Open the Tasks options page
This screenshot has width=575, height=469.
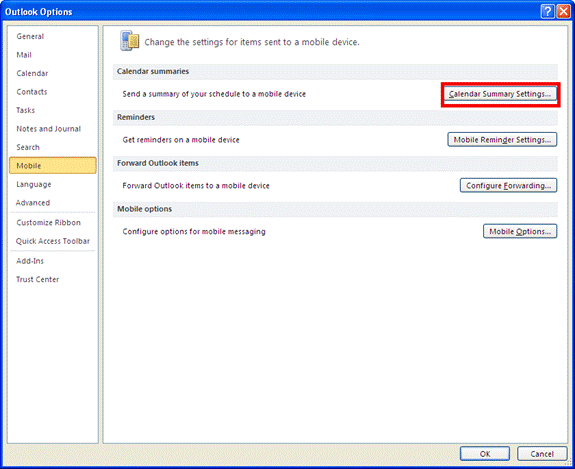pos(25,110)
